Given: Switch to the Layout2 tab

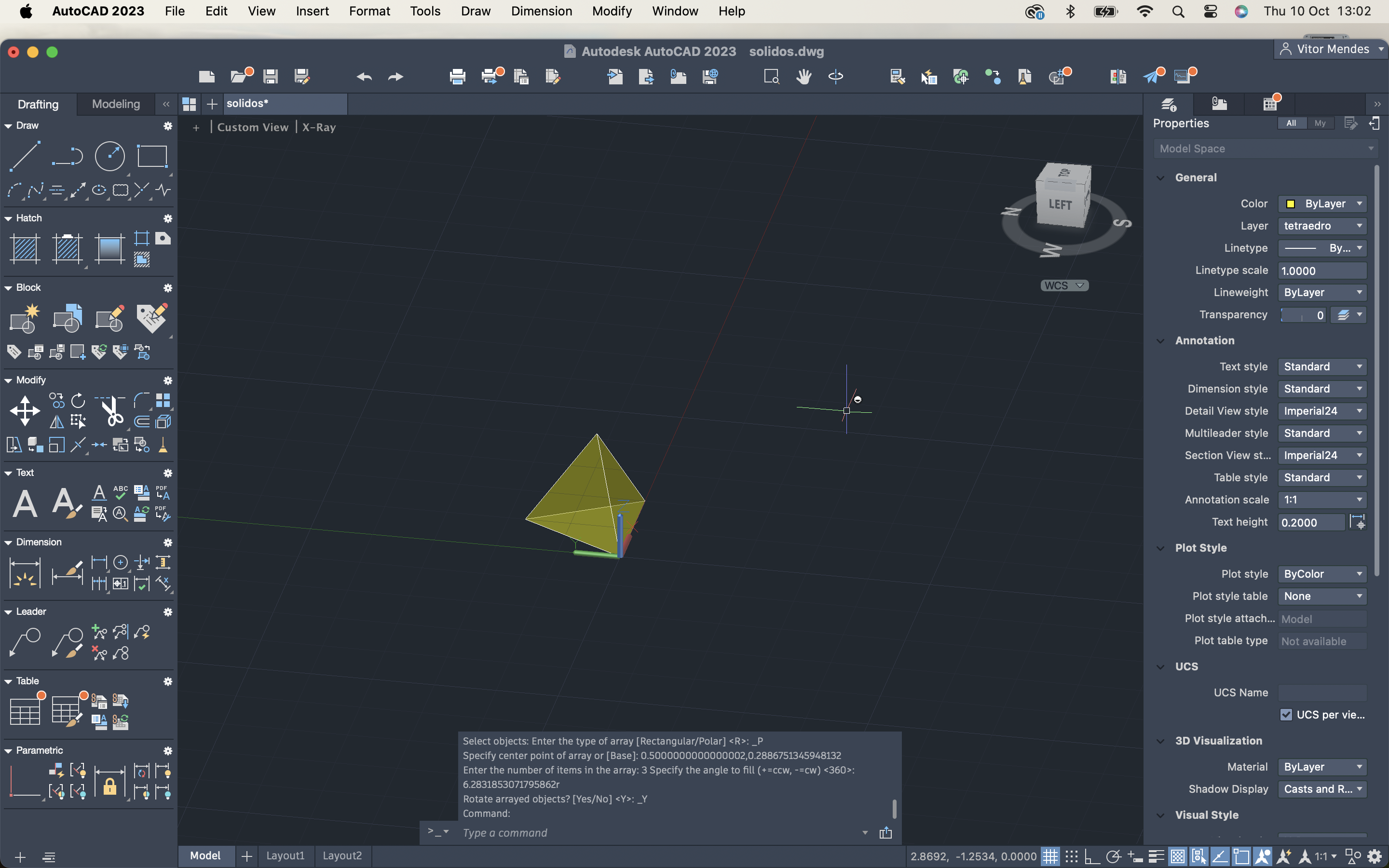Looking at the screenshot, I should click(342, 856).
